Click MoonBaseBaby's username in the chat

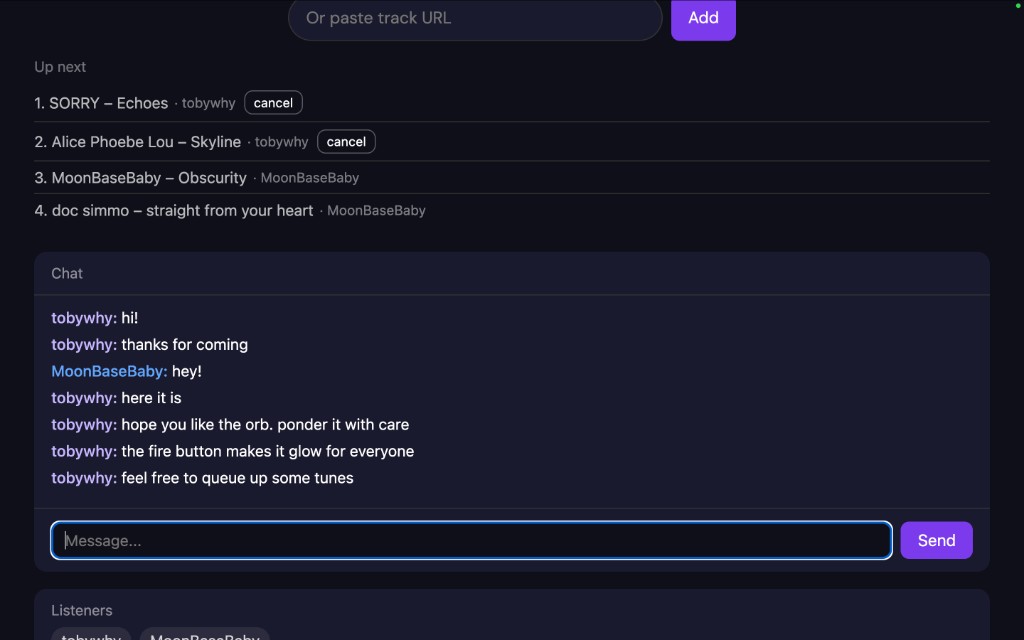pos(109,371)
